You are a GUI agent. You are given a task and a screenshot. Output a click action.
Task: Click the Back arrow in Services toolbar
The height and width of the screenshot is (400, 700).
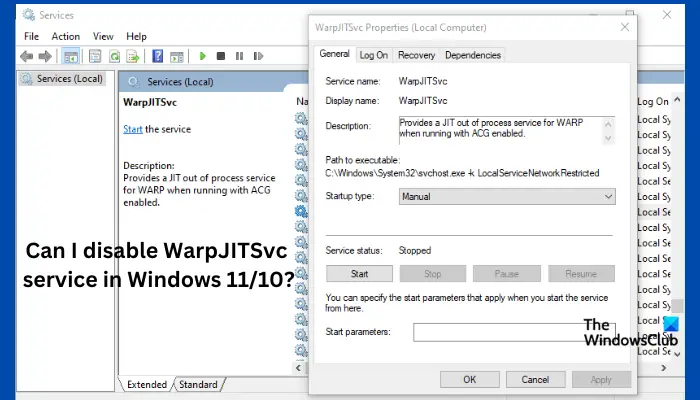point(27,56)
